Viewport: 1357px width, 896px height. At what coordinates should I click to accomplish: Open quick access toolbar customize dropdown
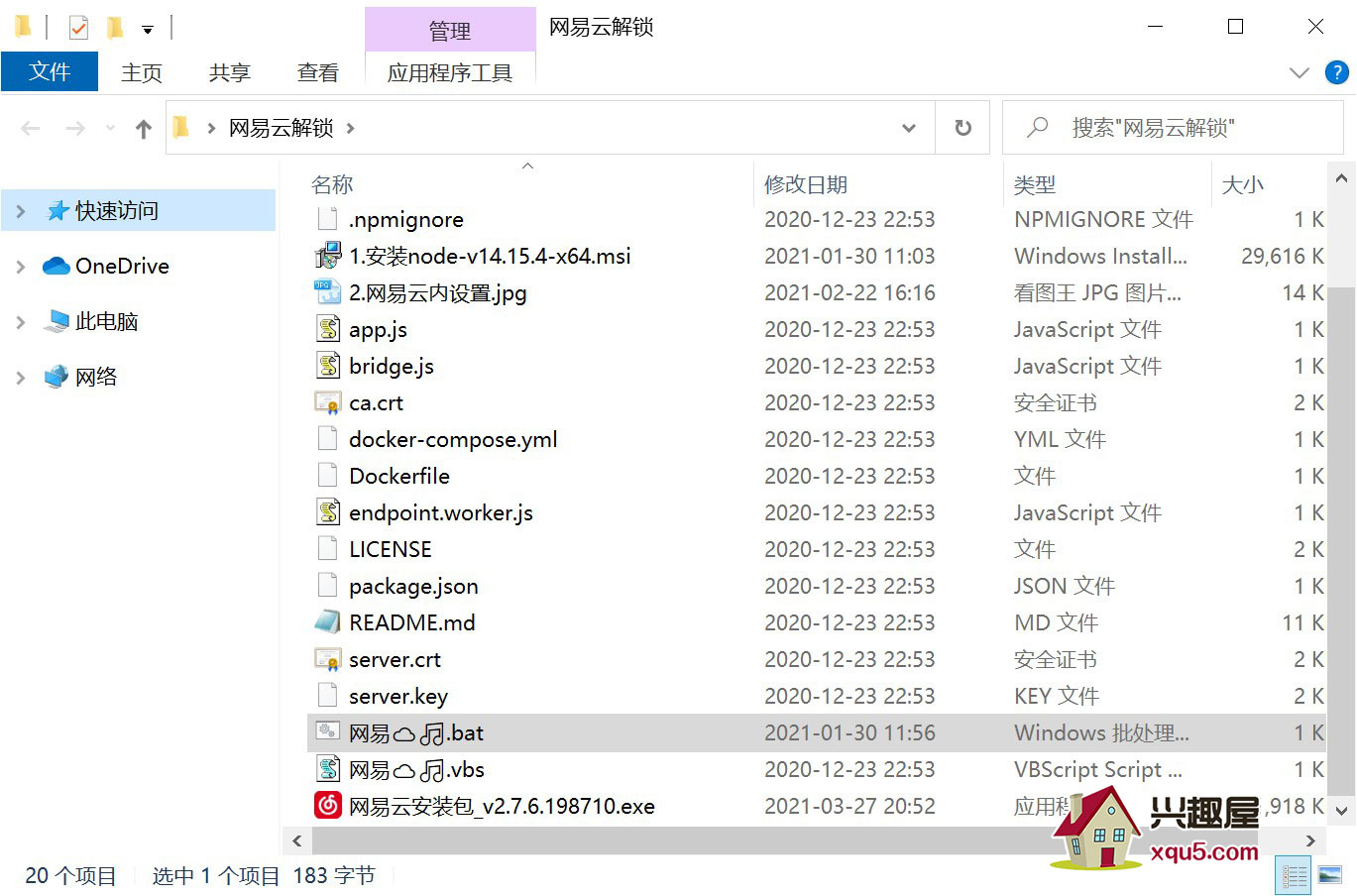click(x=148, y=29)
